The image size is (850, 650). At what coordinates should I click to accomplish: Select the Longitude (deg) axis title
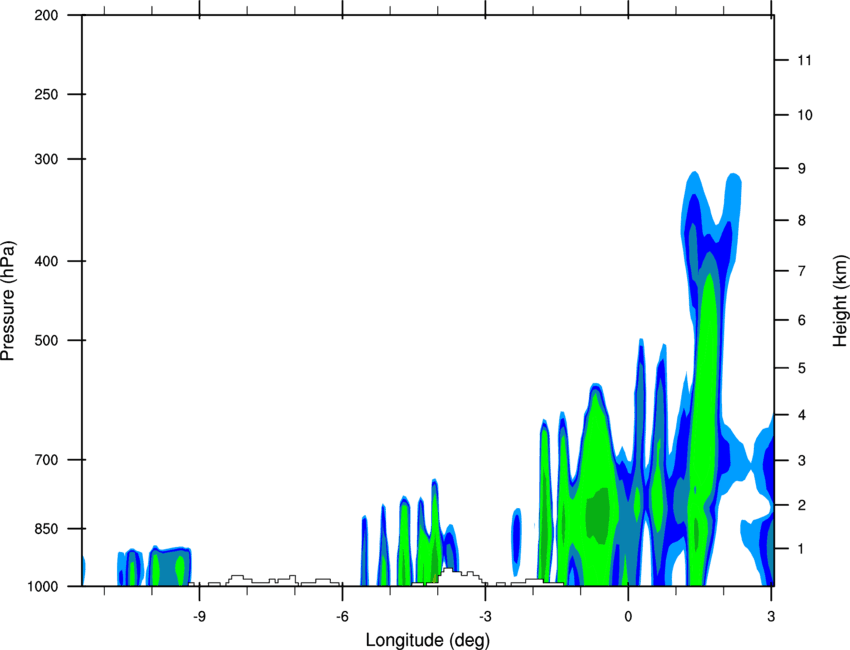click(428, 640)
